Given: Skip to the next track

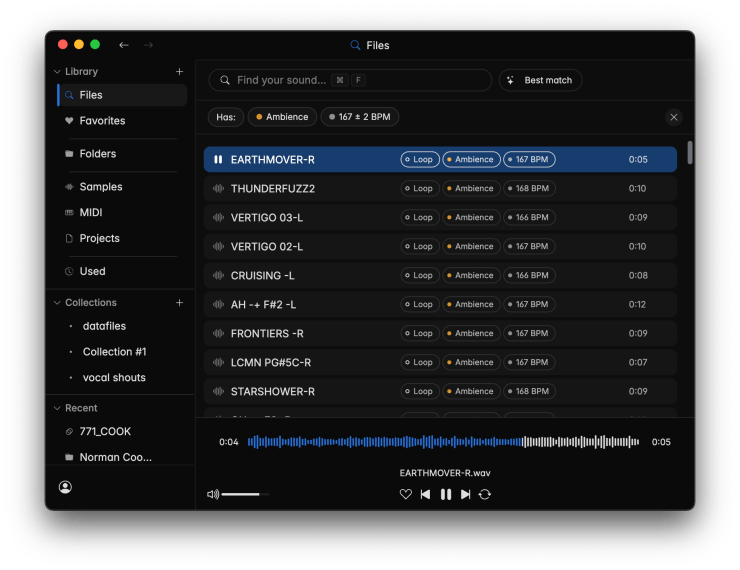Looking at the screenshot, I should [x=465, y=494].
